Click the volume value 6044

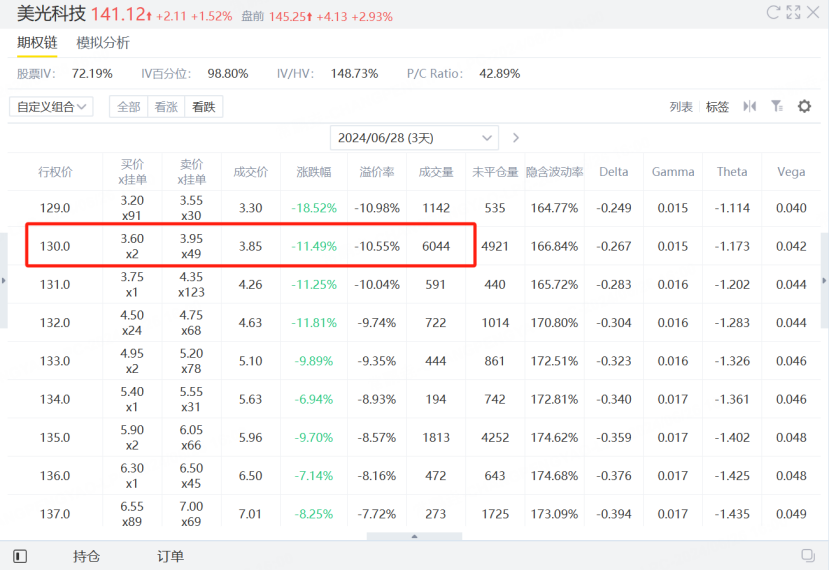(x=436, y=246)
